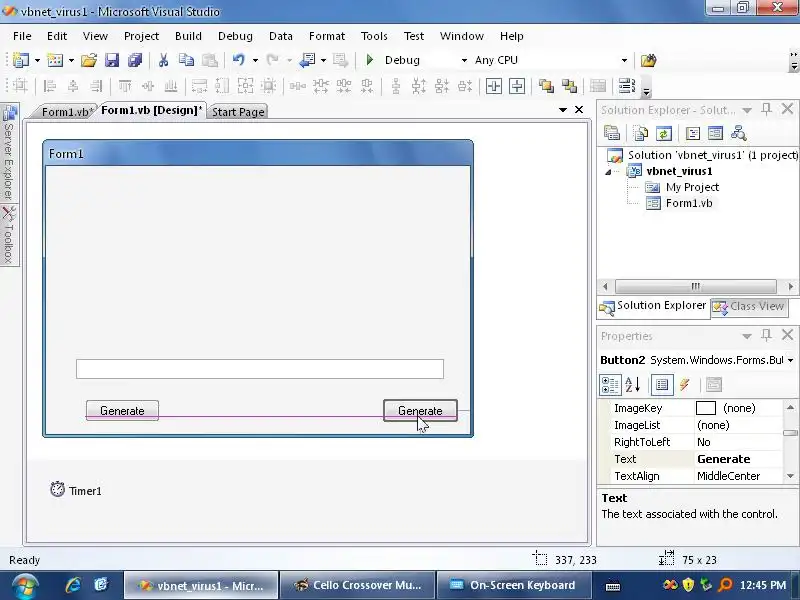The height and width of the screenshot is (600, 800).
Task: Open the Any CPU platform dropdown
Action: coord(624,60)
